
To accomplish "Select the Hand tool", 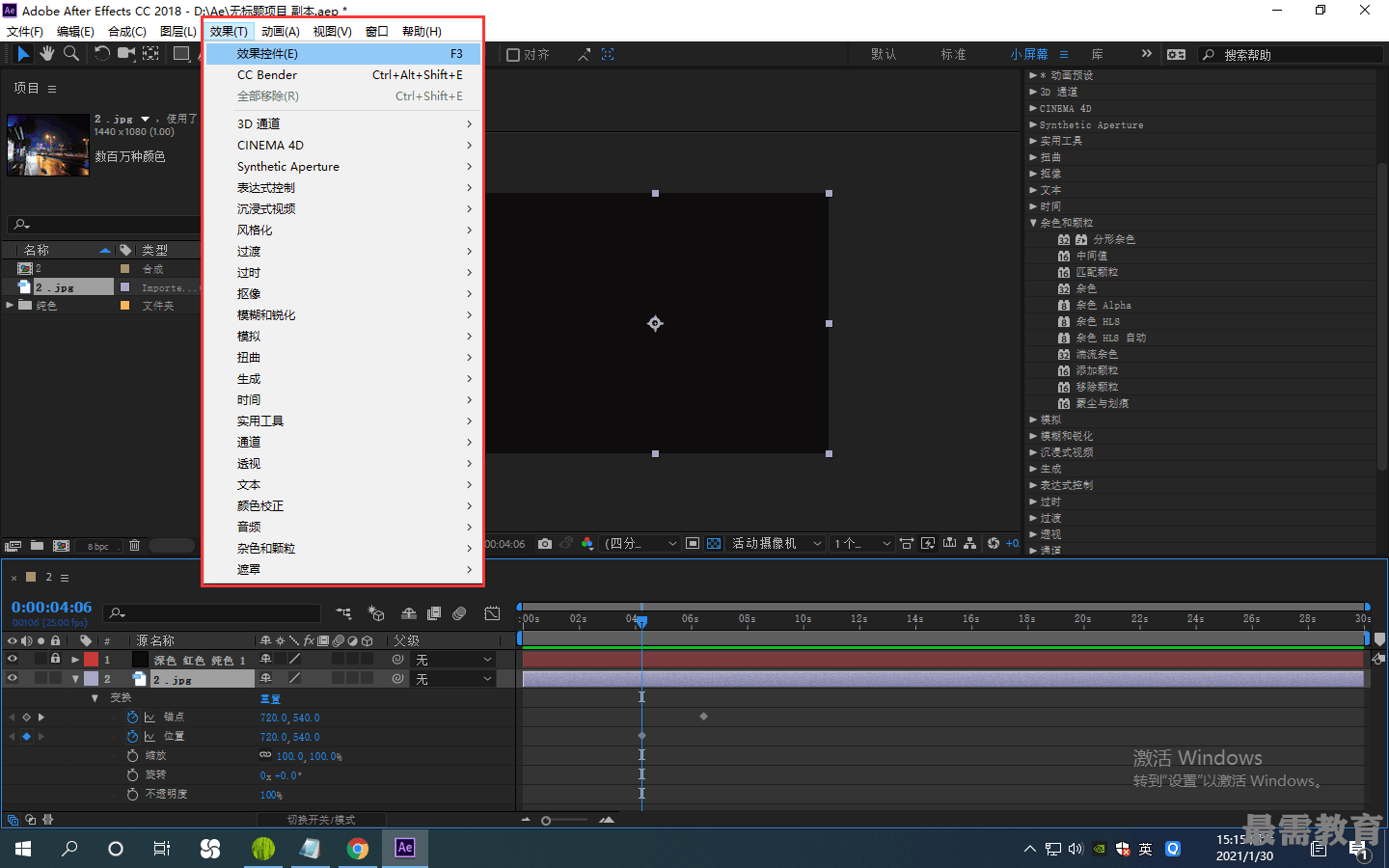I will [46, 54].
